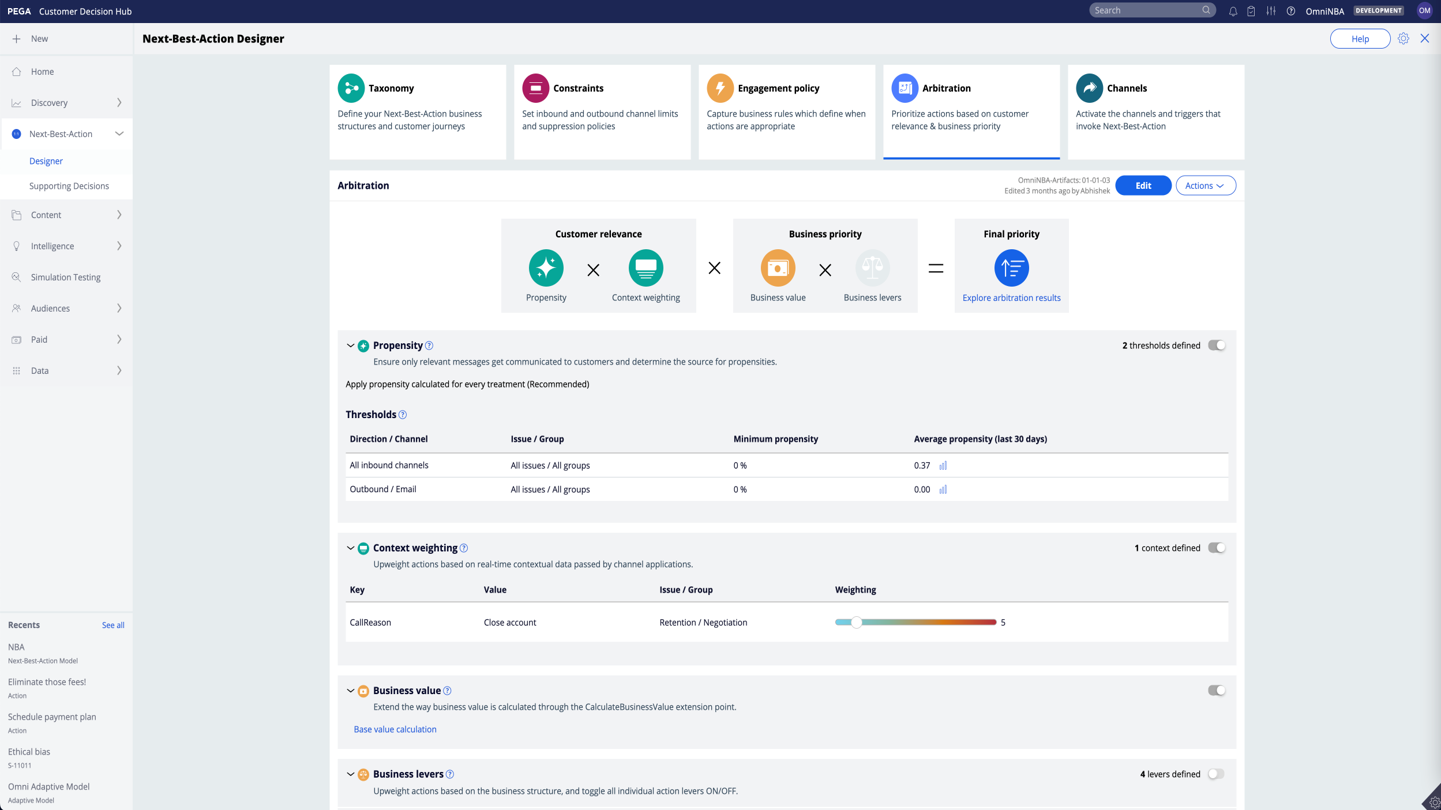Click the Edit button
The image size is (1441, 810).
point(1143,186)
